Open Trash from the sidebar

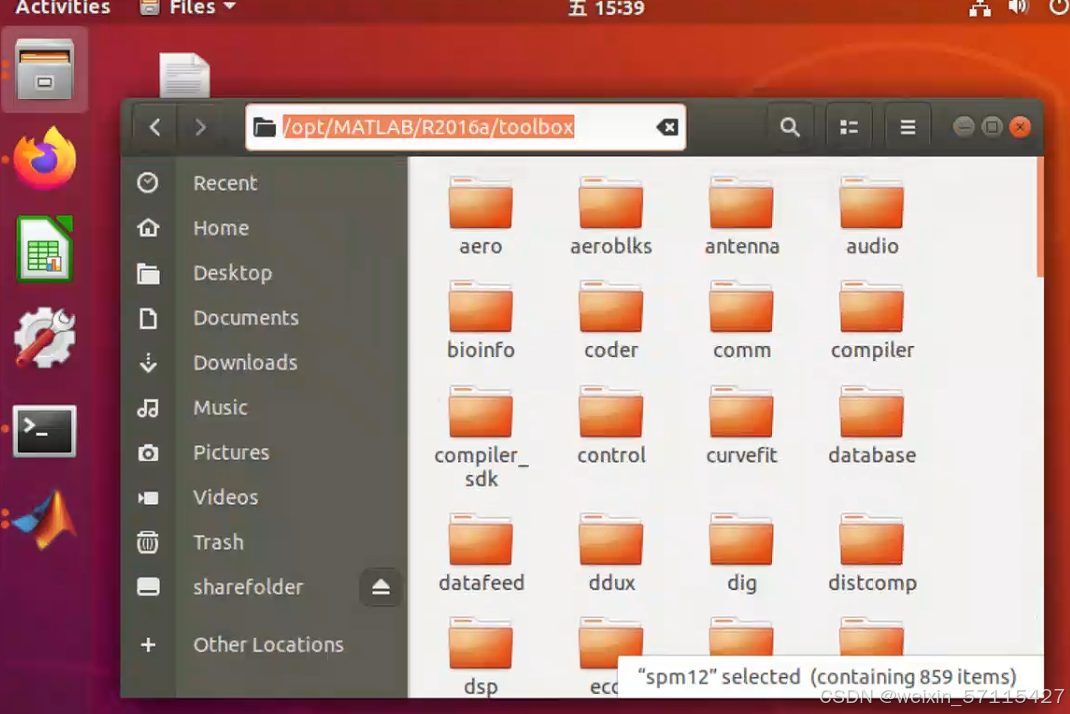pyautogui.click(x=218, y=542)
